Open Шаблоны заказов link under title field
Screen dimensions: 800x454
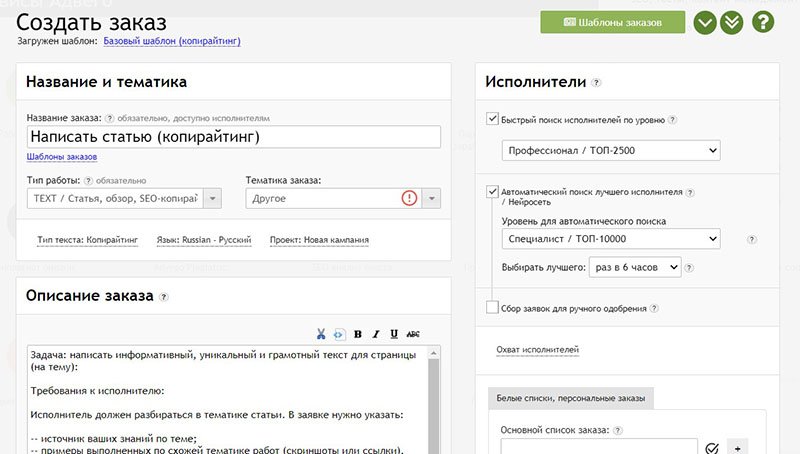pyautogui.click(x=62, y=157)
